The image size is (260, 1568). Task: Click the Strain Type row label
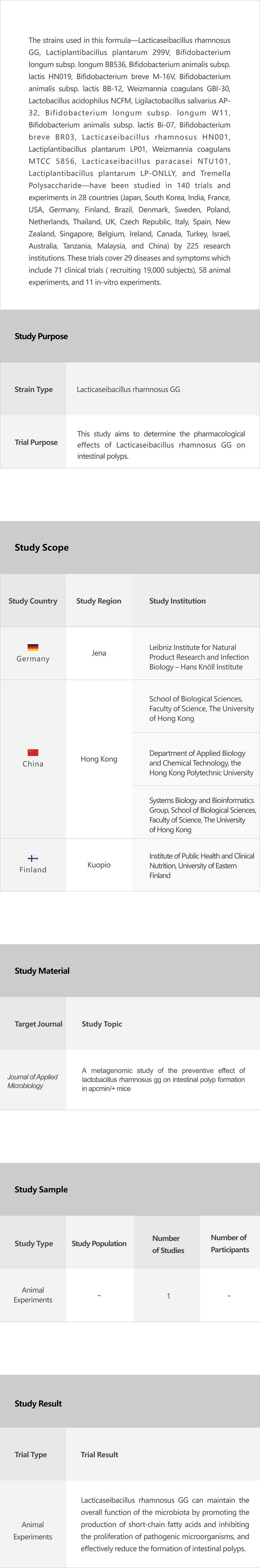click(34, 389)
